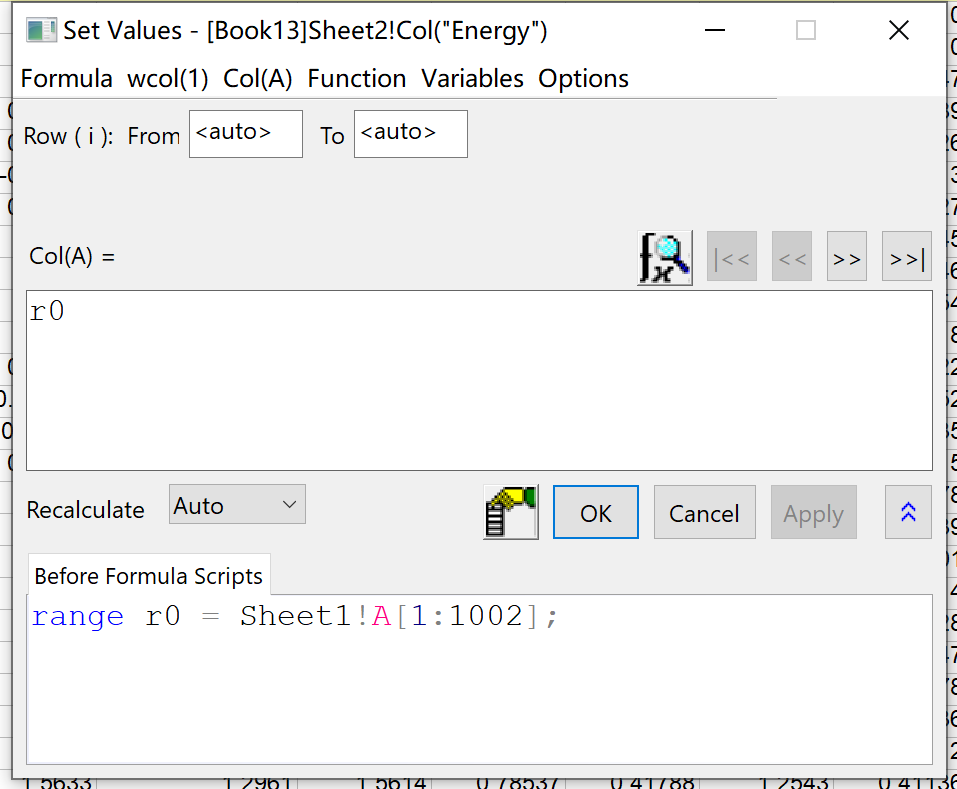Open the Recalculate mode dropdown
The image size is (957, 789).
click(237, 504)
